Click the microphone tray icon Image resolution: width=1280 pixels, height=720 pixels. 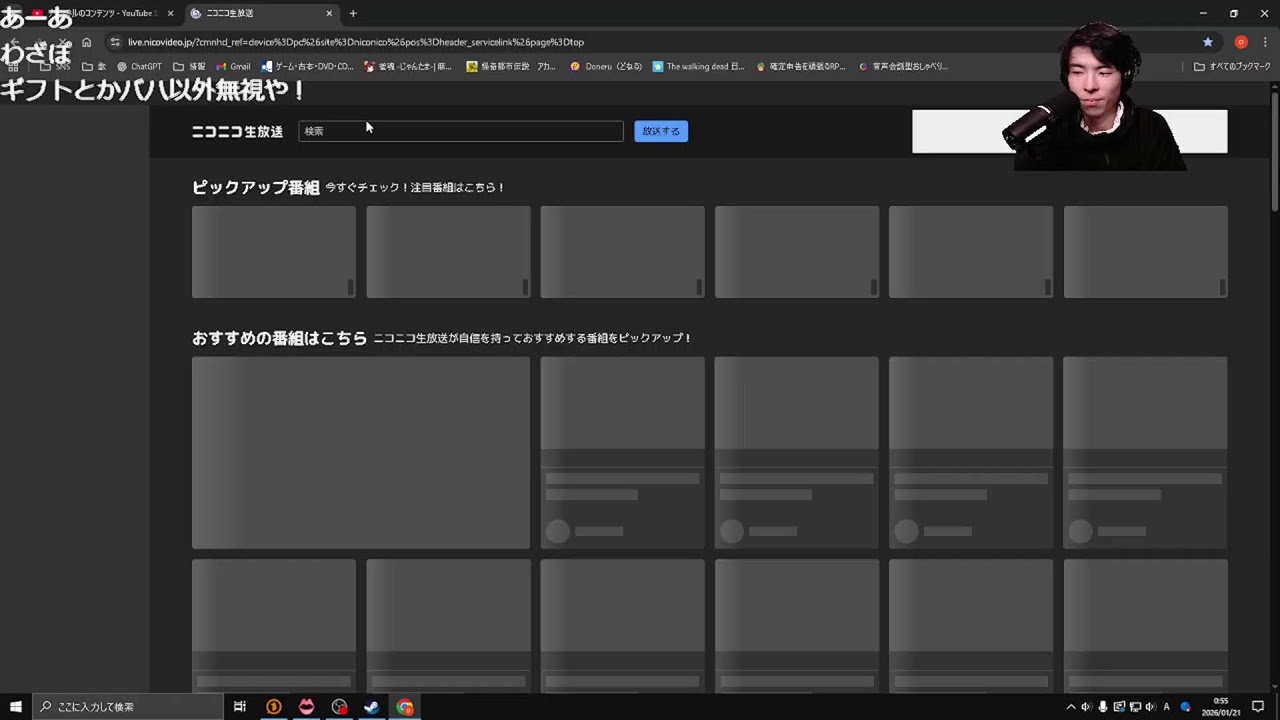[1103, 707]
